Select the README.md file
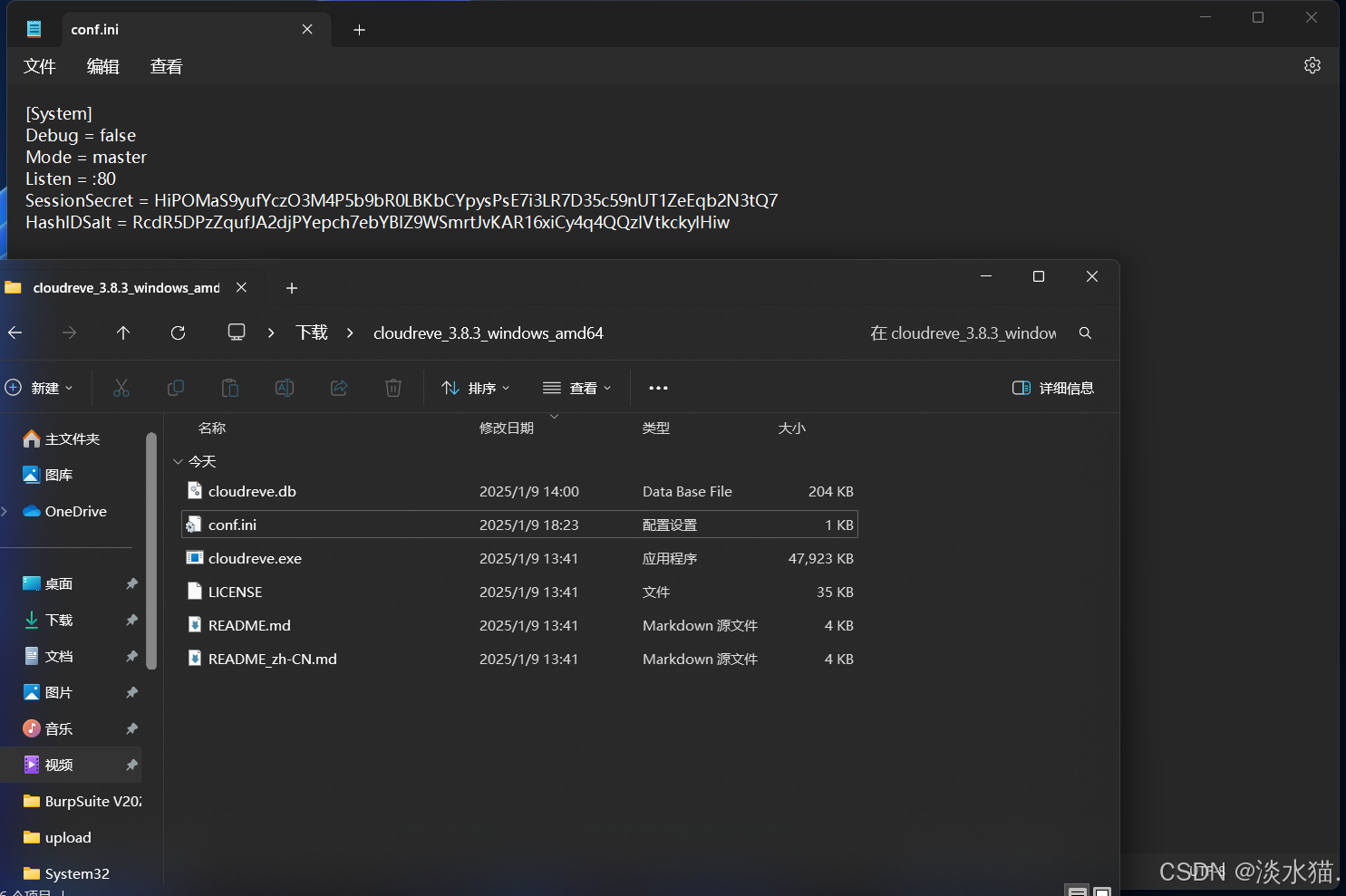This screenshot has width=1346, height=896. point(519,625)
